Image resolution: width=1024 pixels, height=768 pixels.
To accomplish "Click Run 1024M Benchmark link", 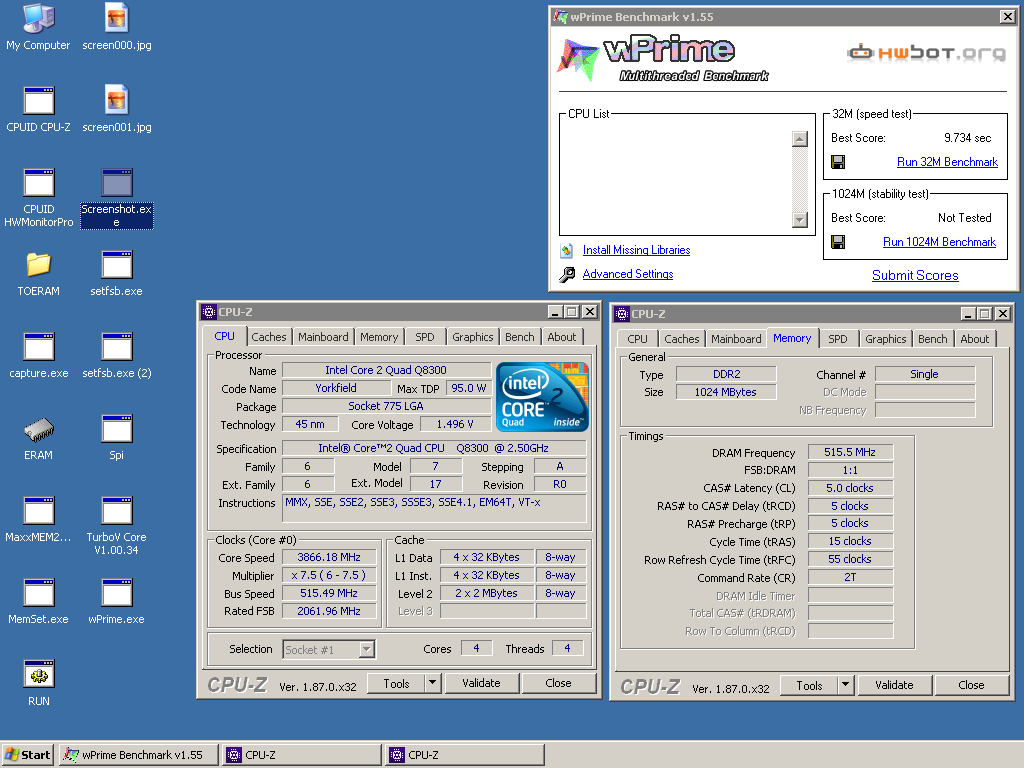I will pyautogui.click(x=939, y=242).
